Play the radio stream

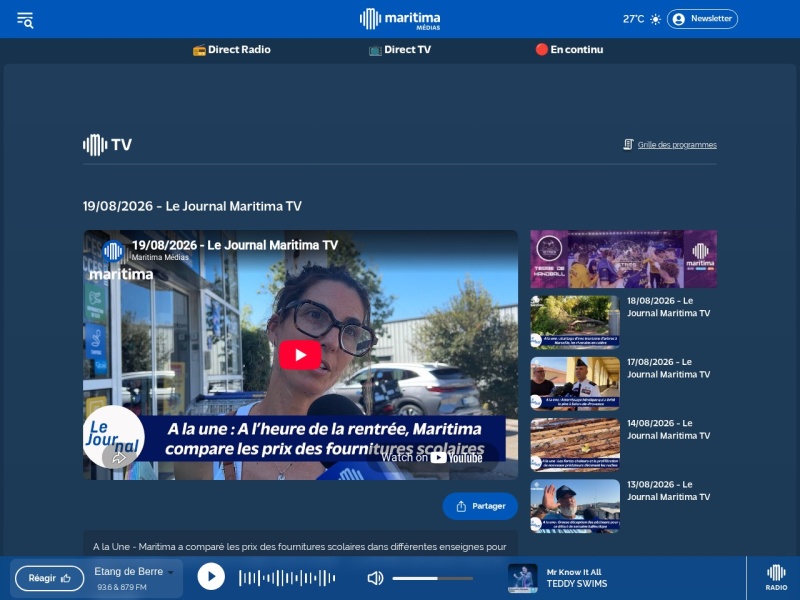211,577
